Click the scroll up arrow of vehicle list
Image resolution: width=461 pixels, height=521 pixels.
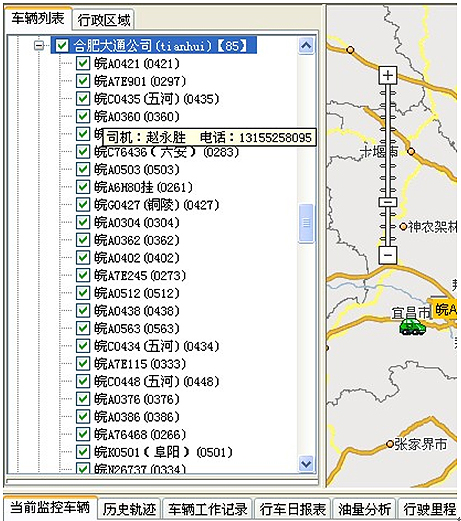(306, 46)
